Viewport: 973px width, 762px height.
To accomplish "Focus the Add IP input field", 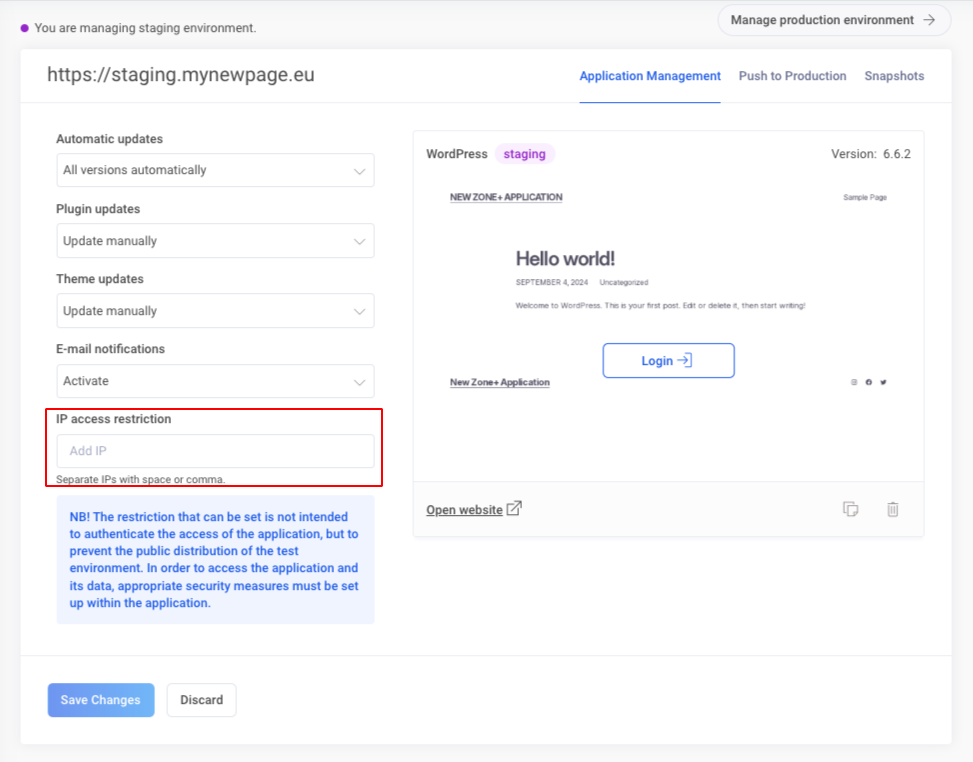I will (x=215, y=451).
